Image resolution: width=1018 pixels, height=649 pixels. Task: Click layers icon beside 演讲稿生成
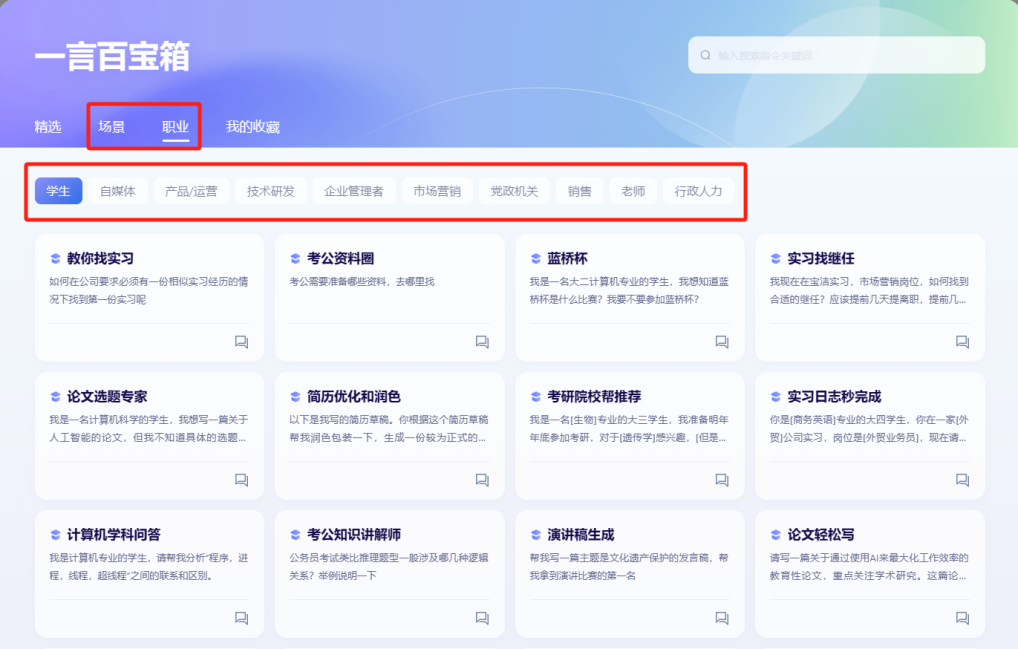pyautogui.click(x=536, y=535)
